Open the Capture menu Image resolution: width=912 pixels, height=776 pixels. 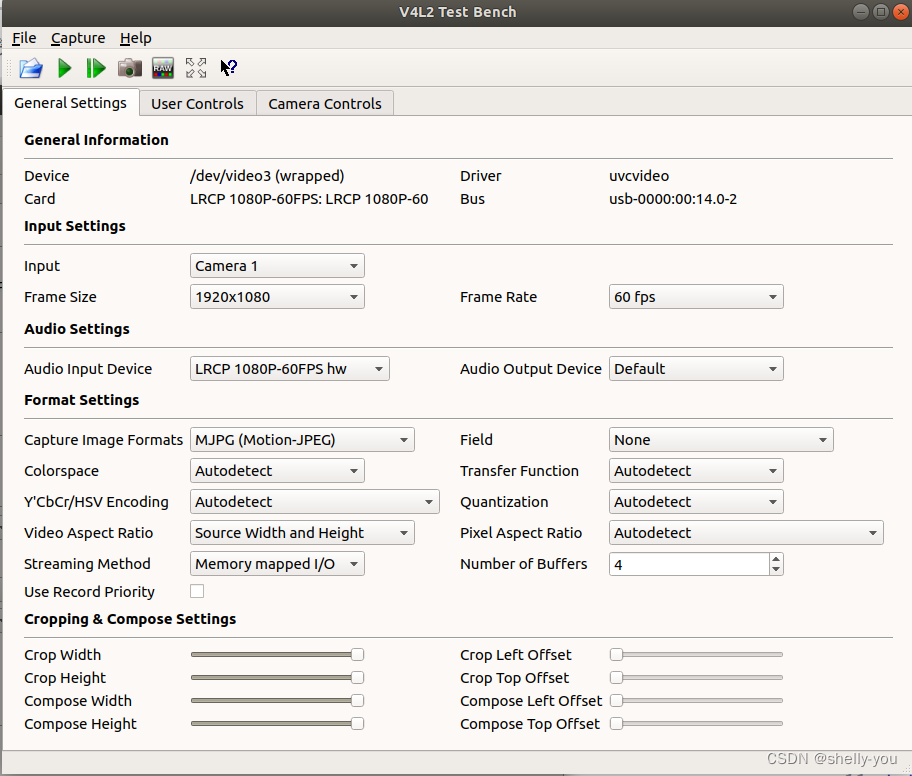(78, 38)
